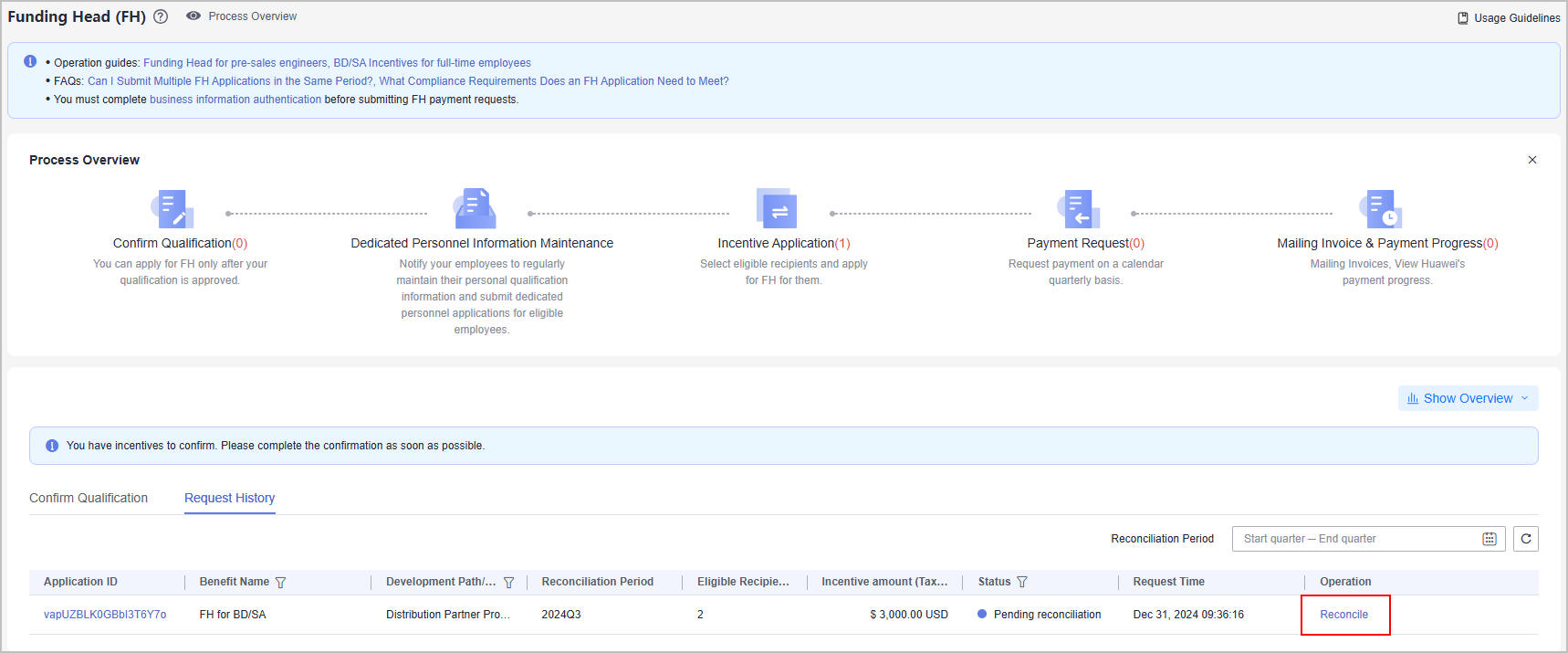Click the Dedicated Personnel Information Maintenance icon
The height and width of the screenshot is (653, 1568).
pos(475,209)
